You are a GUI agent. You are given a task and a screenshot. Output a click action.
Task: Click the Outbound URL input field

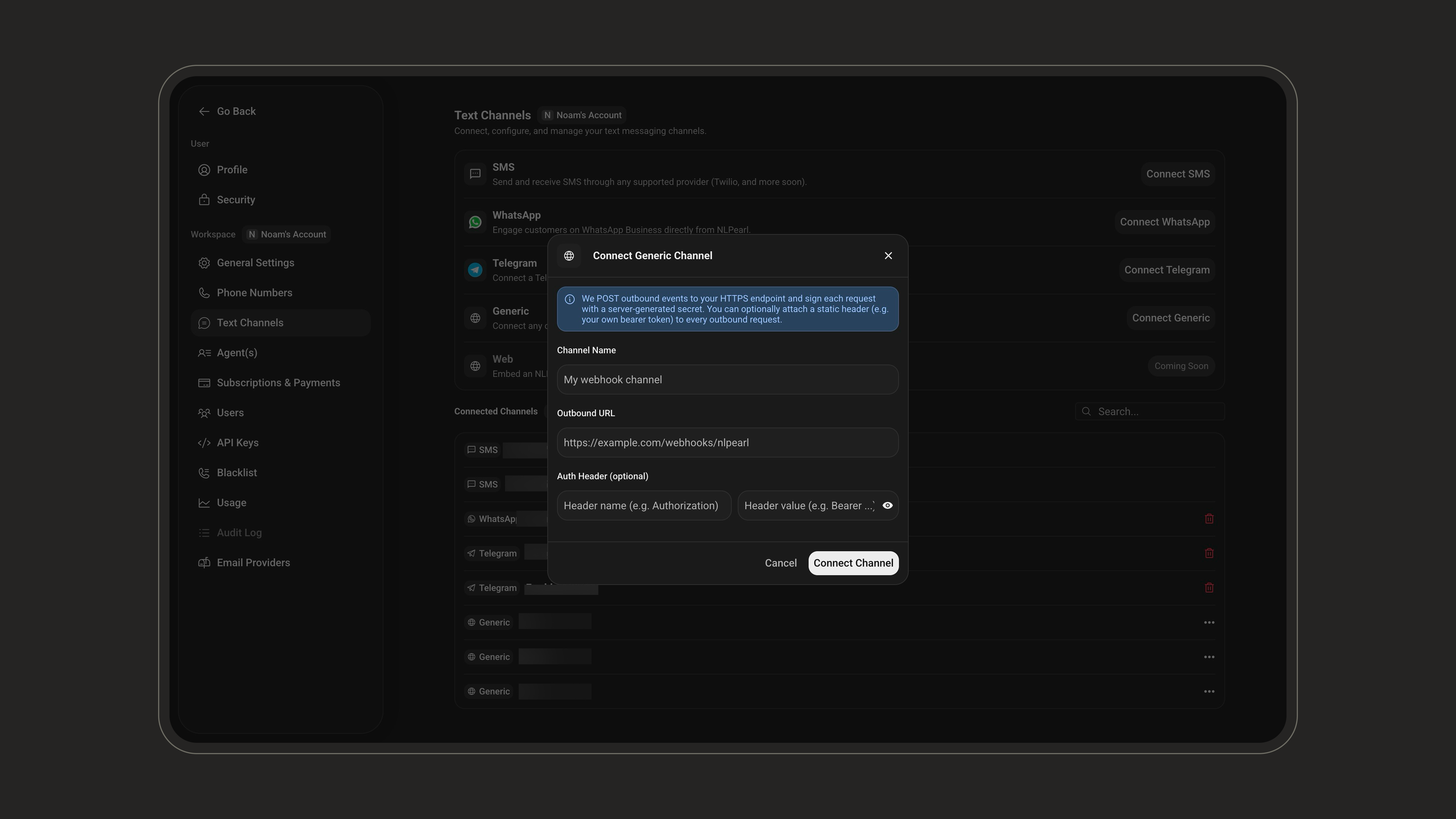coord(727,442)
